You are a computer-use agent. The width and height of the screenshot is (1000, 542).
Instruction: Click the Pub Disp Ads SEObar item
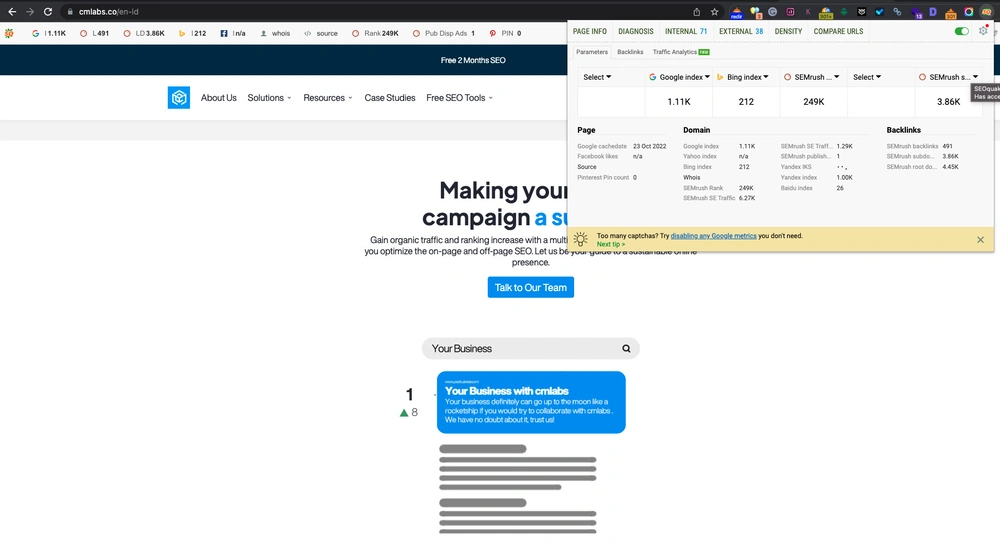click(444, 33)
